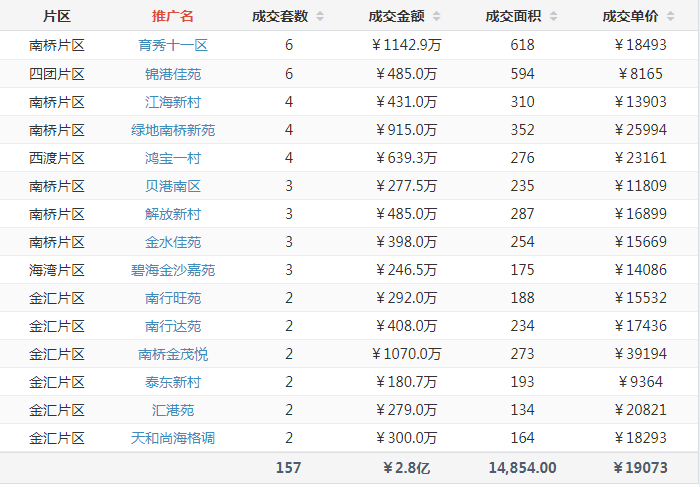700x487 pixels.
Task: Select the total count 157
Action: (288, 468)
